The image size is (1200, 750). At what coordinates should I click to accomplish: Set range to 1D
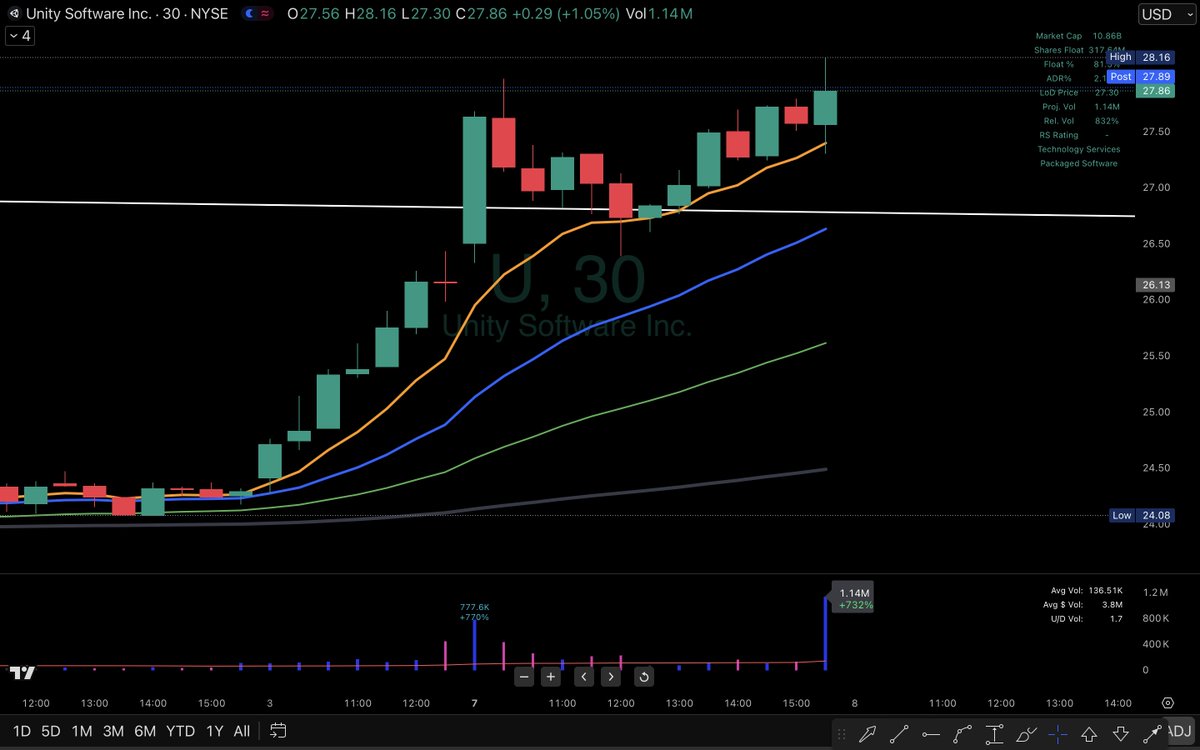pos(20,731)
